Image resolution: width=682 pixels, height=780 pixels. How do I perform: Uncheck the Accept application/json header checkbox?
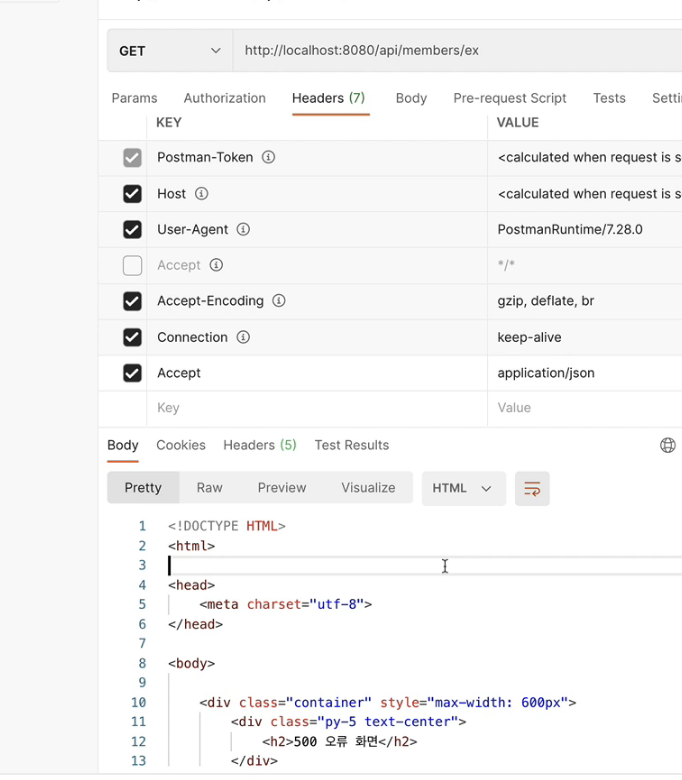pyautogui.click(x=132, y=373)
